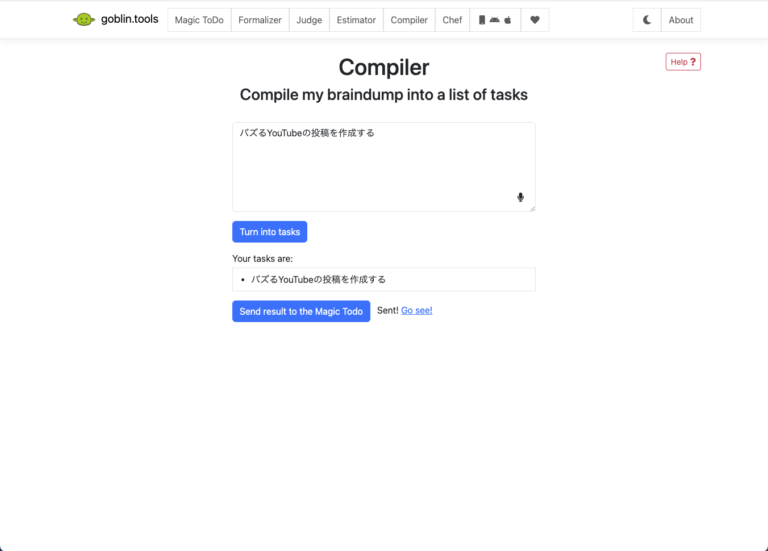Click the microphone icon in the text box
Viewport: 768px width, 551px height.
(x=520, y=197)
